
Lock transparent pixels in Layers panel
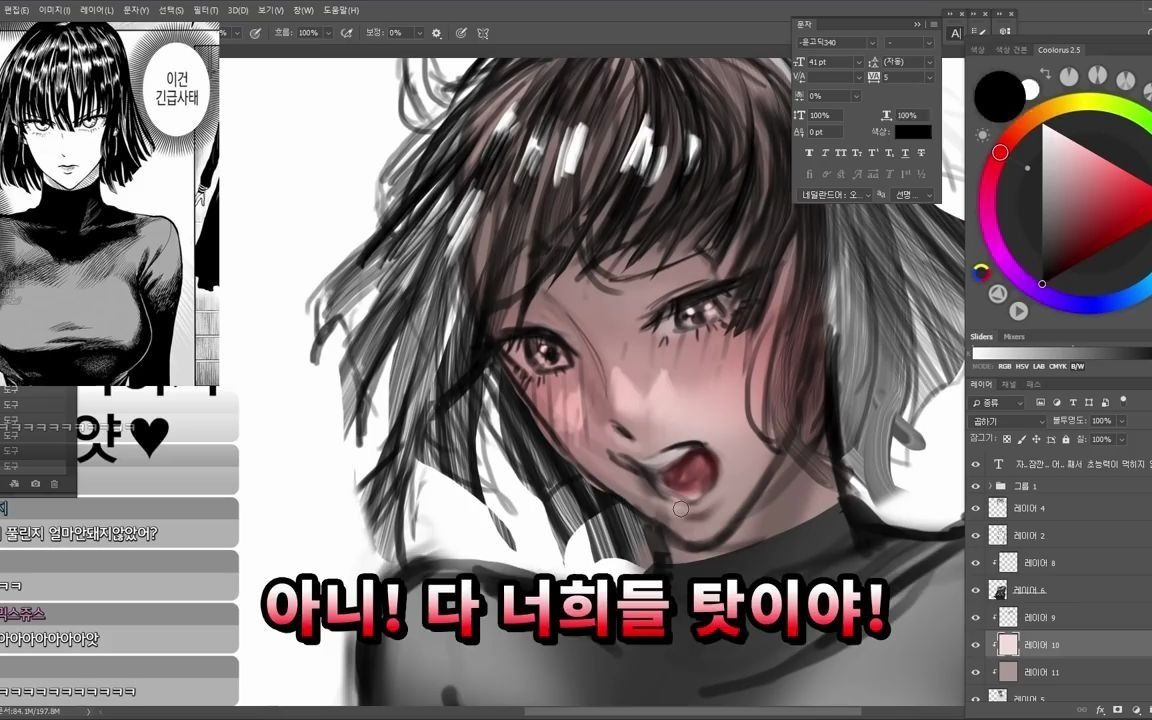[x=1007, y=439]
